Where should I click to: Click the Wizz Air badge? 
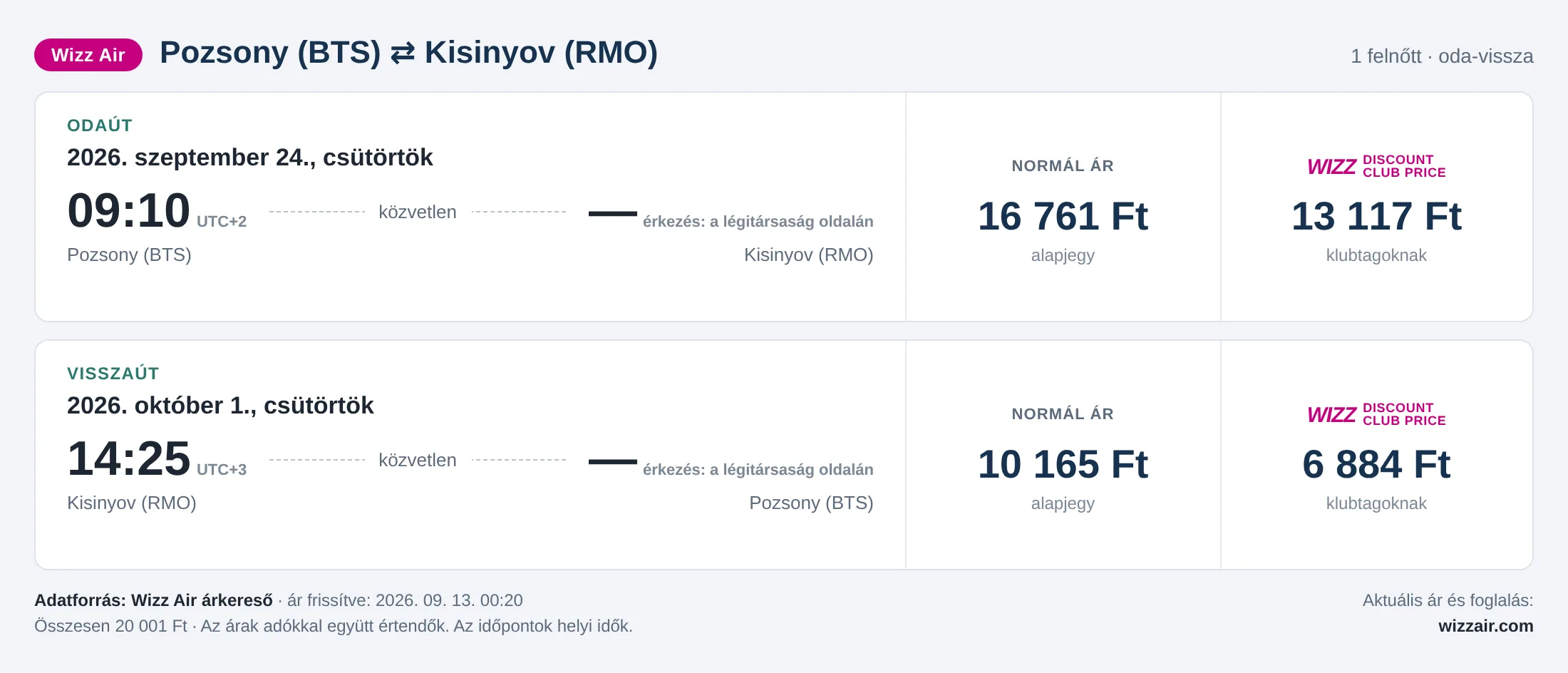(x=88, y=55)
